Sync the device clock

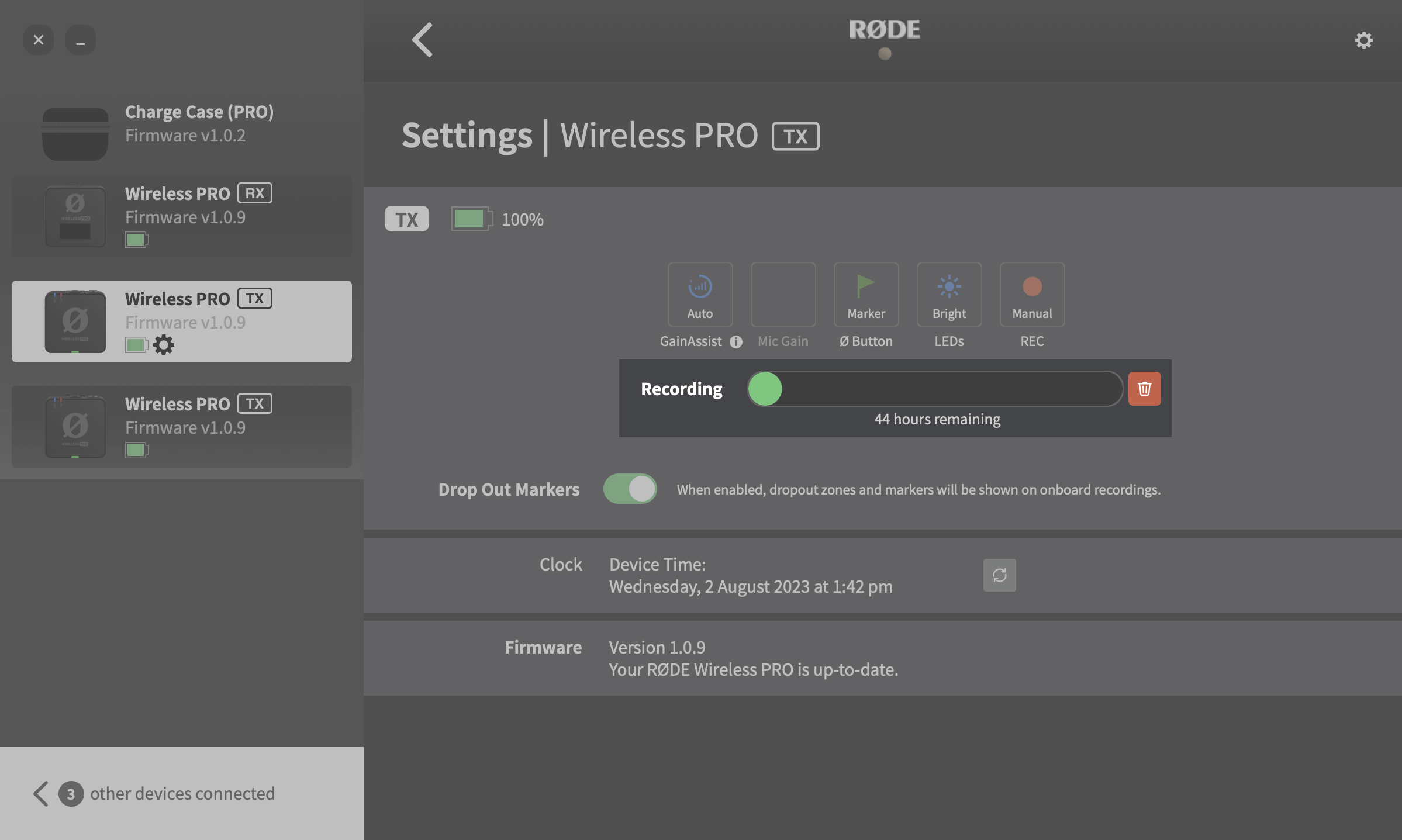pyautogui.click(x=999, y=575)
